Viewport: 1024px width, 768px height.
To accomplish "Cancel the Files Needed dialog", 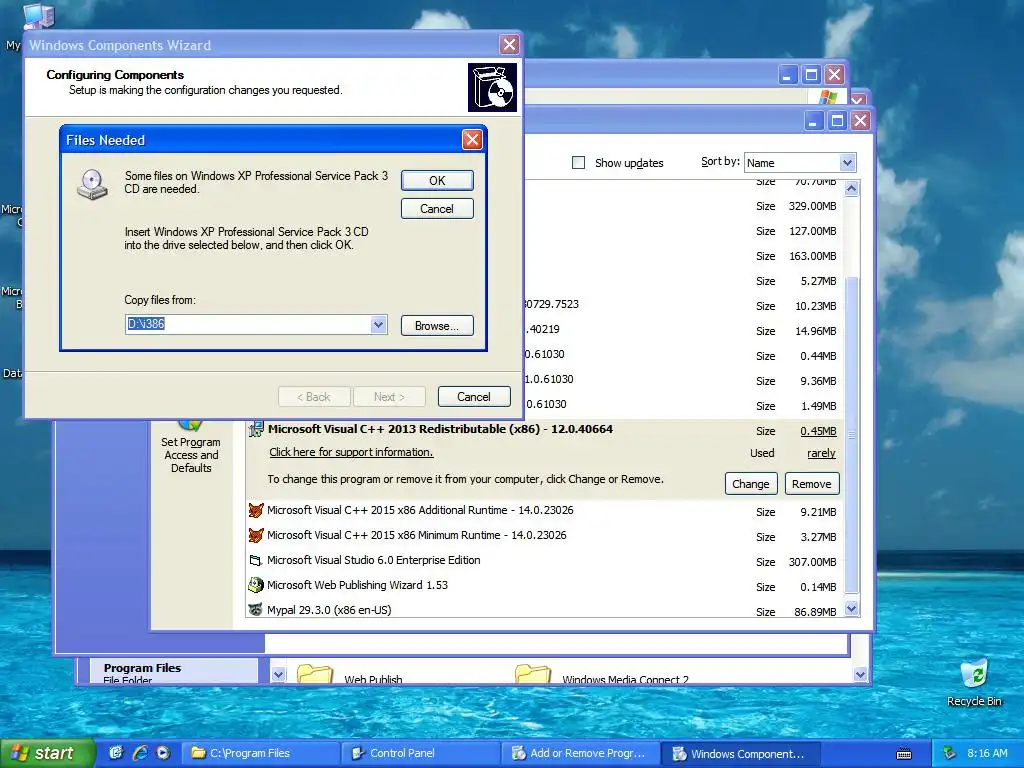I will click(437, 209).
